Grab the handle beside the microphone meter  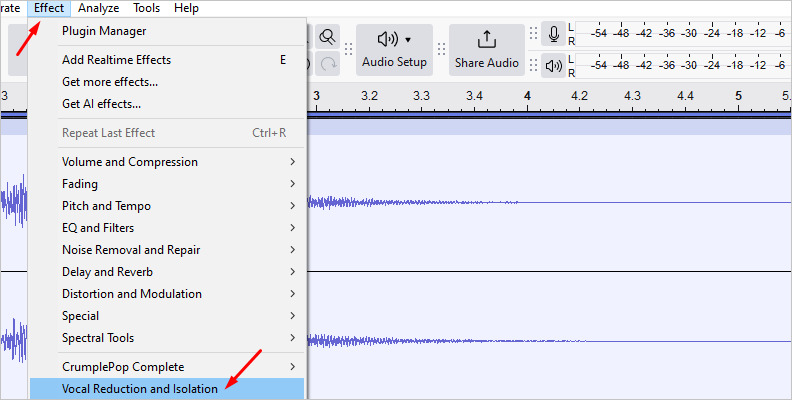(533, 33)
